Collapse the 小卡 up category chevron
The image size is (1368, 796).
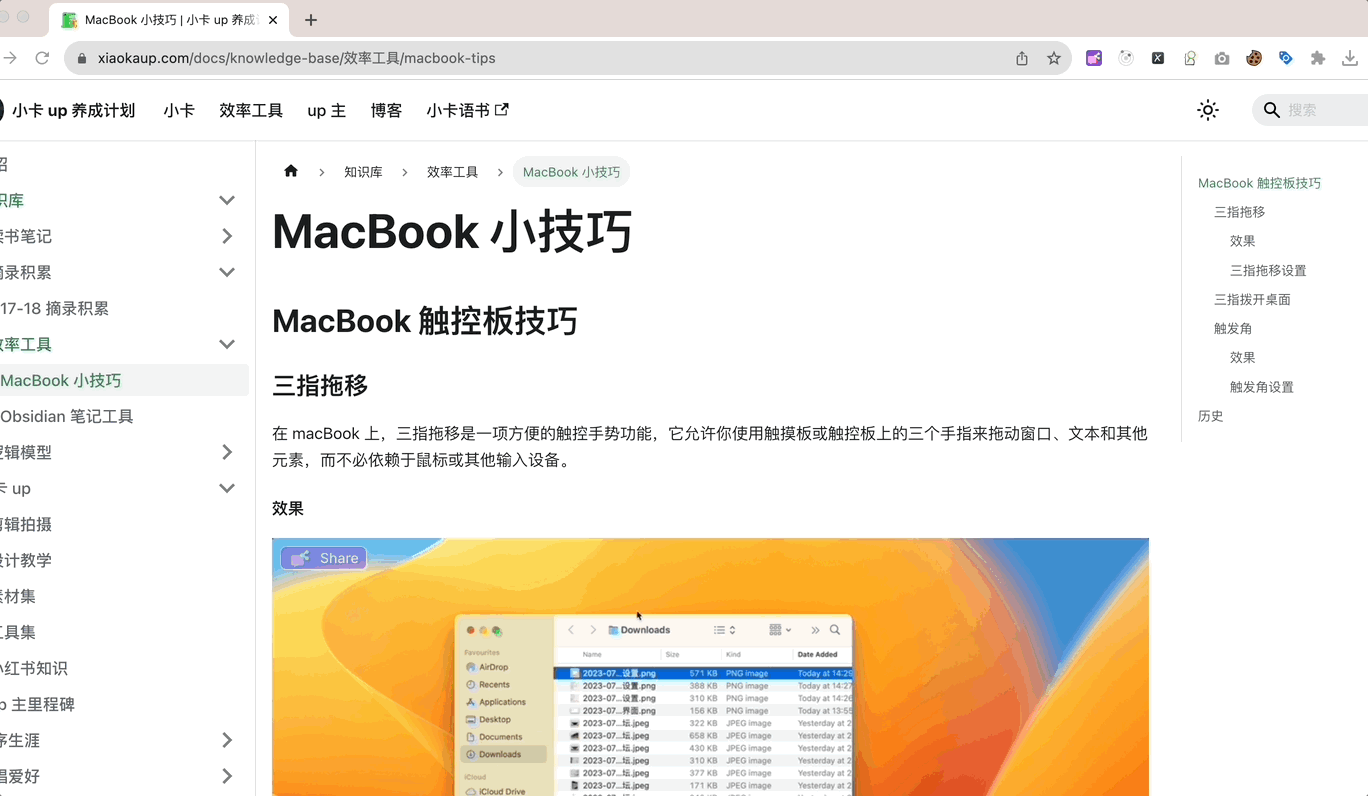[227, 488]
